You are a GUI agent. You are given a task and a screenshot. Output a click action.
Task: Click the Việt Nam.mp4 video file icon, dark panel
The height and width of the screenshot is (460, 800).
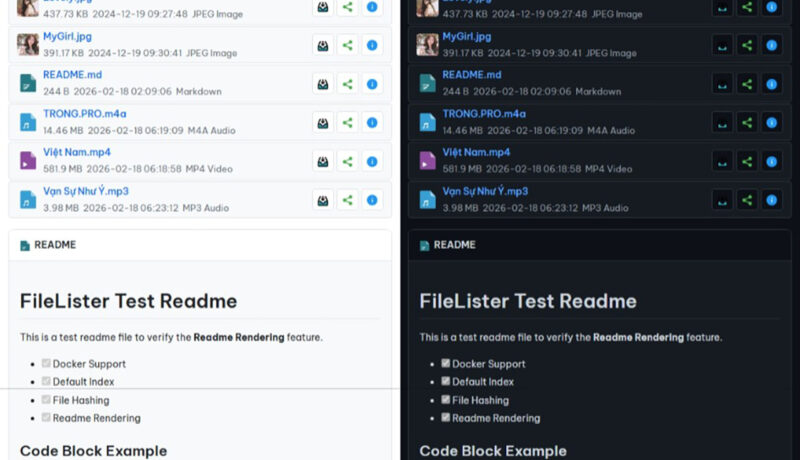(427, 161)
